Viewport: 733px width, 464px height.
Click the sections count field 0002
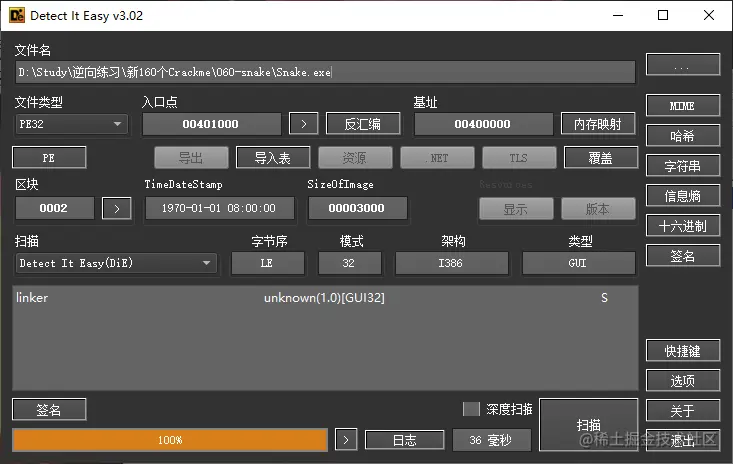pos(54,208)
